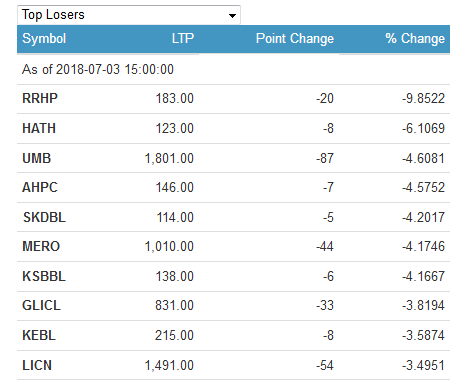The height and width of the screenshot is (386, 465).
Task: Select the KEBL symbol row
Action: 233,335
